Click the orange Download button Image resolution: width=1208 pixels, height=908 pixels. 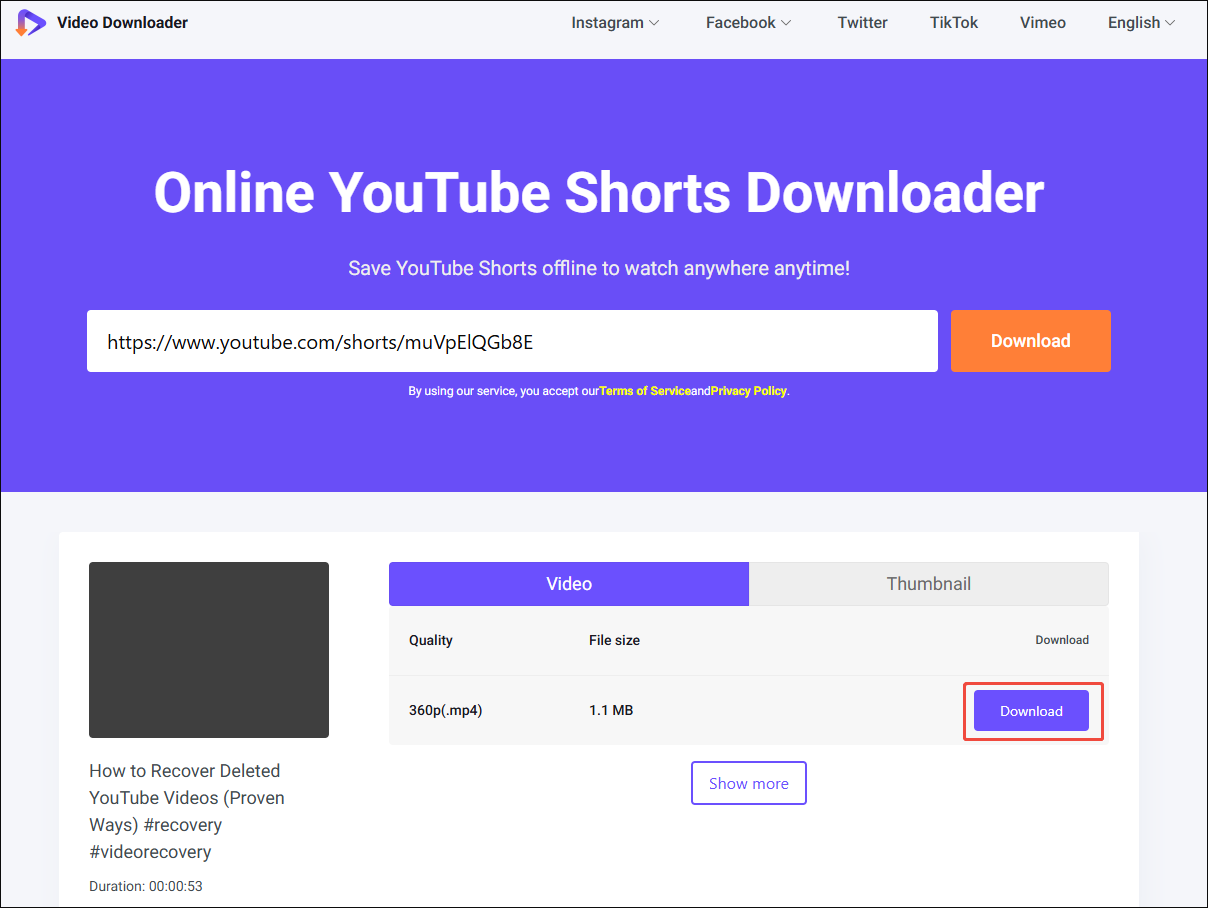1031,341
